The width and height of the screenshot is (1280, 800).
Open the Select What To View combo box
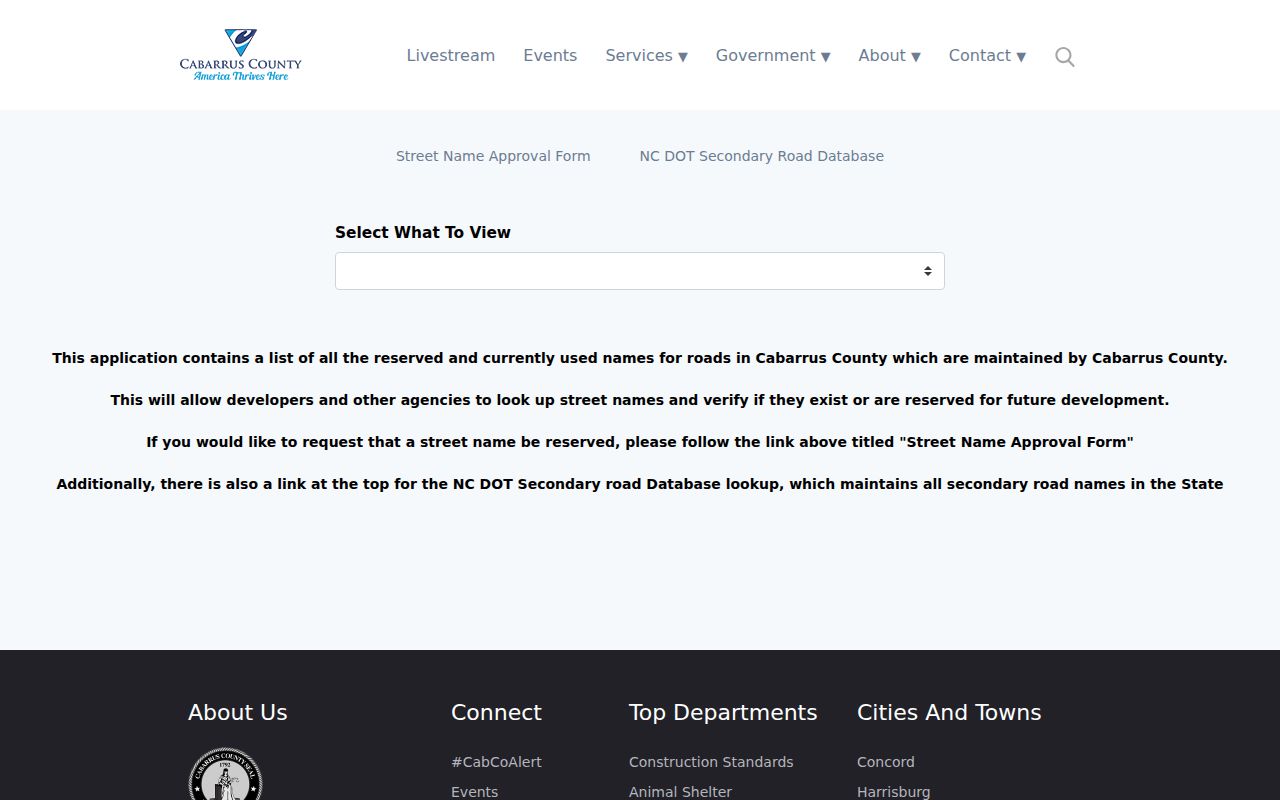640,271
